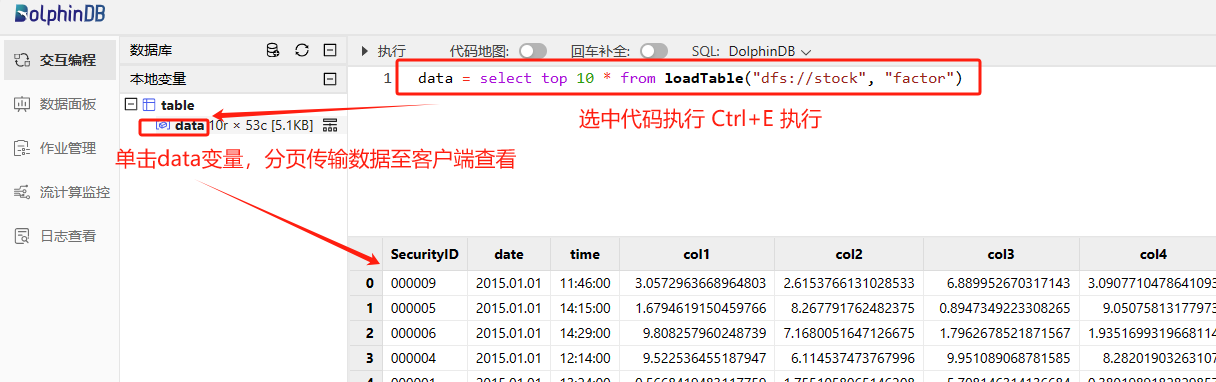The height and width of the screenshot is (382, 1216).
Task: Click the create database icon
Action: (x=273, y=50)
